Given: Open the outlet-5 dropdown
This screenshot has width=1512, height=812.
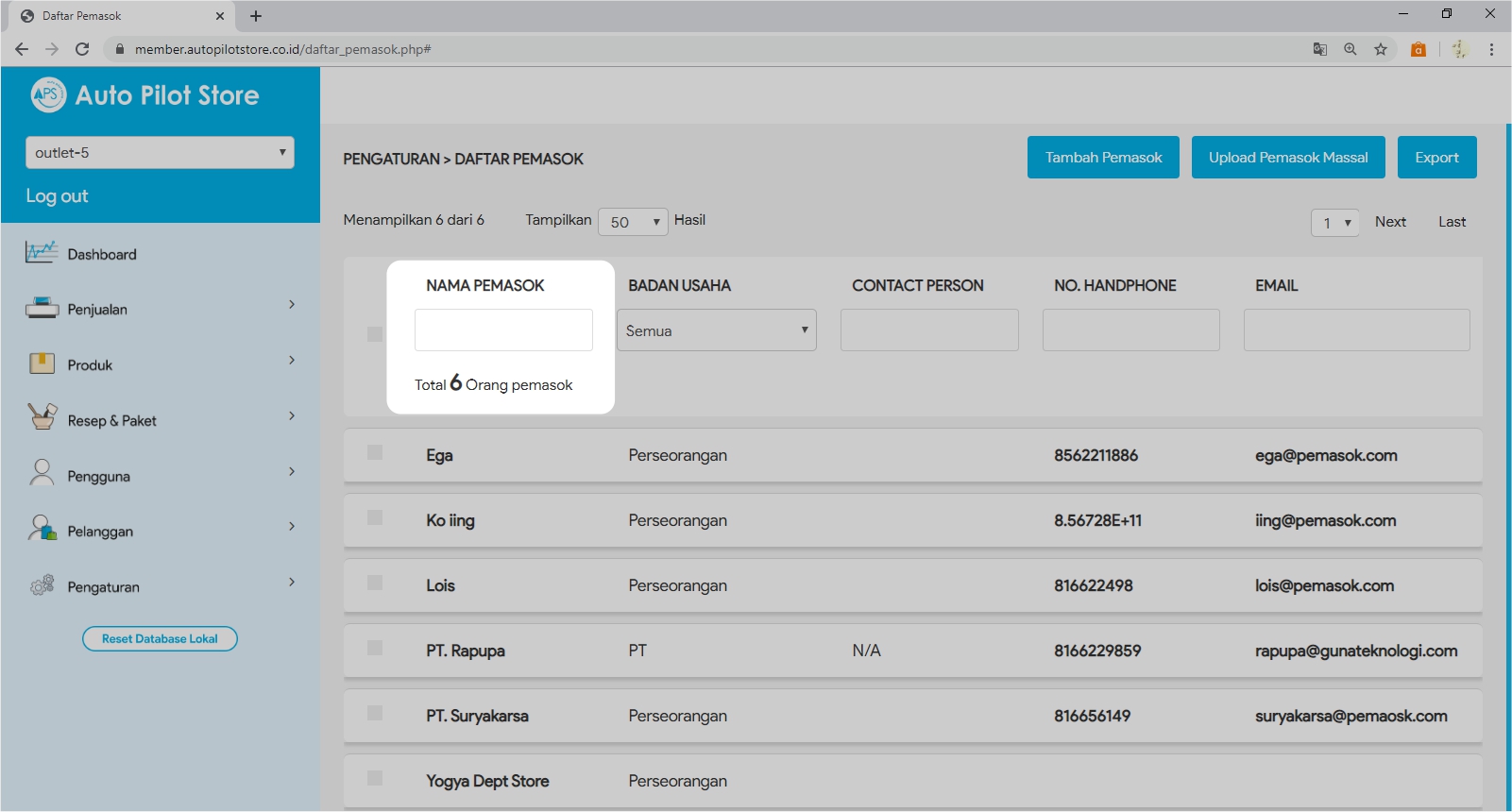Looking at the screenshot, I should click(160, 153).
